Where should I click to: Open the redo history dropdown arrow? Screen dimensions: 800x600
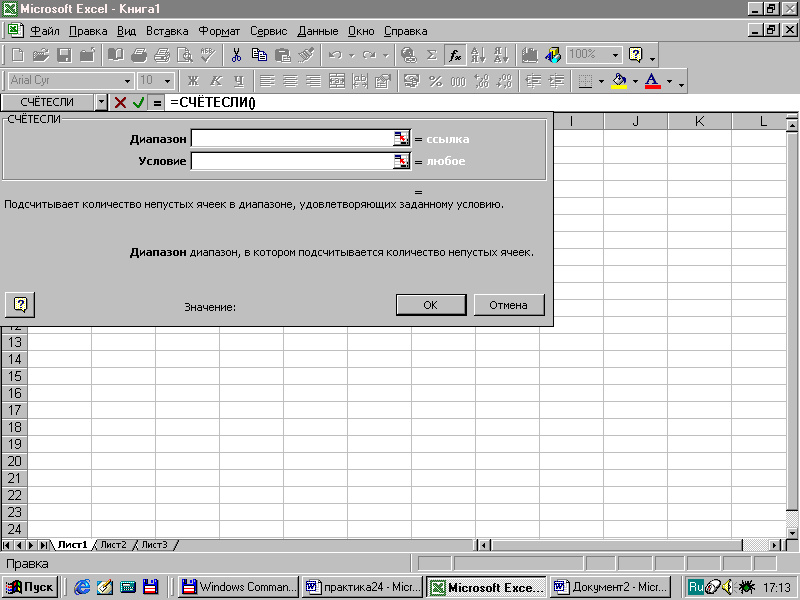(385, 55)
